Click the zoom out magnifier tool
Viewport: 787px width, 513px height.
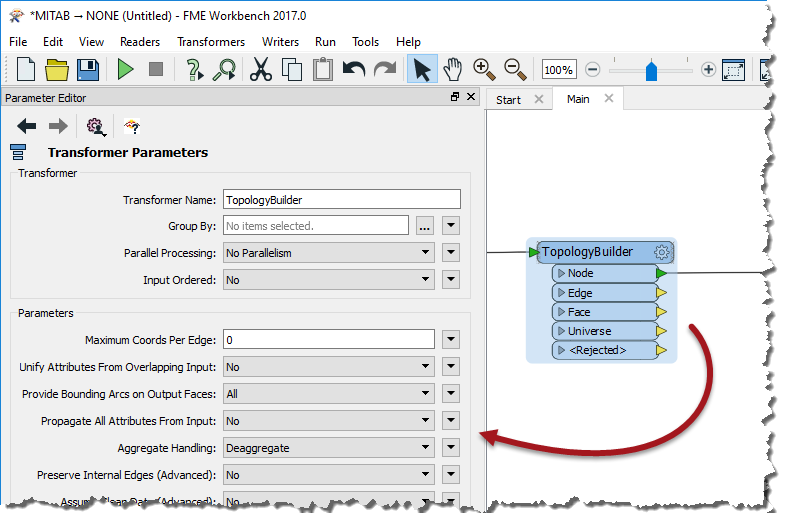515,69
